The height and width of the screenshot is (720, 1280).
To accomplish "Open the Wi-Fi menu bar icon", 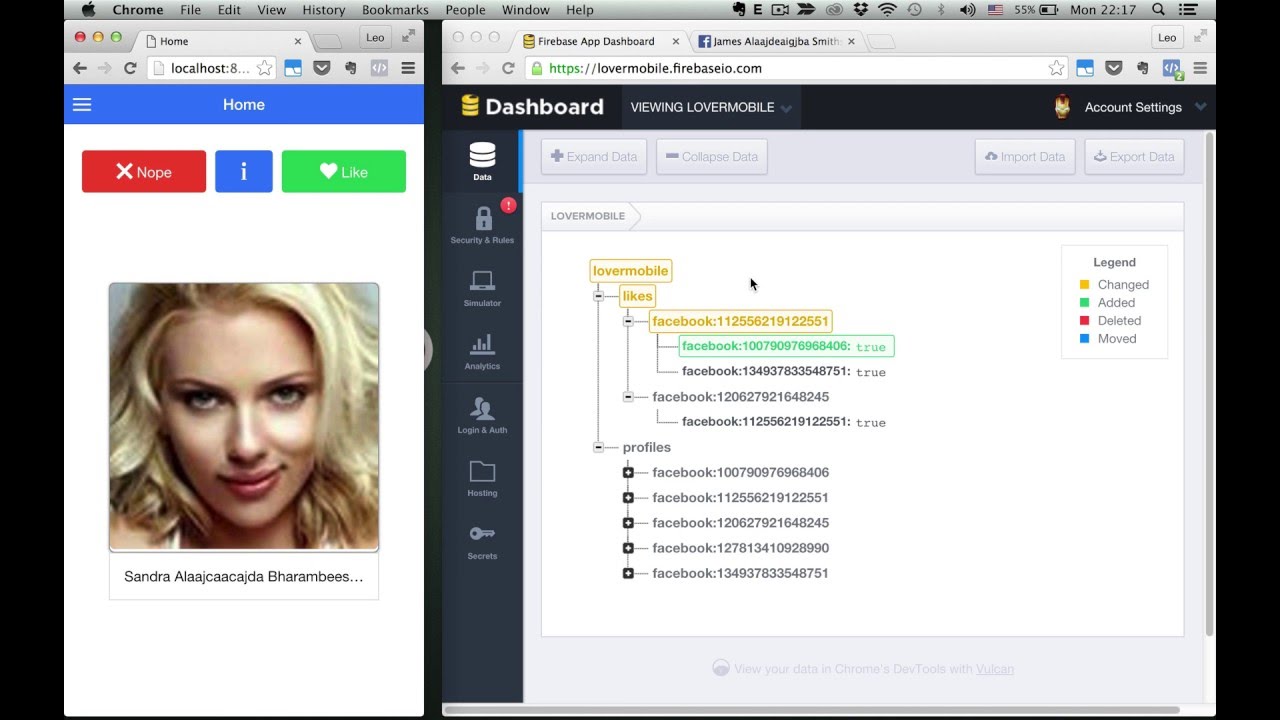I will click(x=887, y=10).
